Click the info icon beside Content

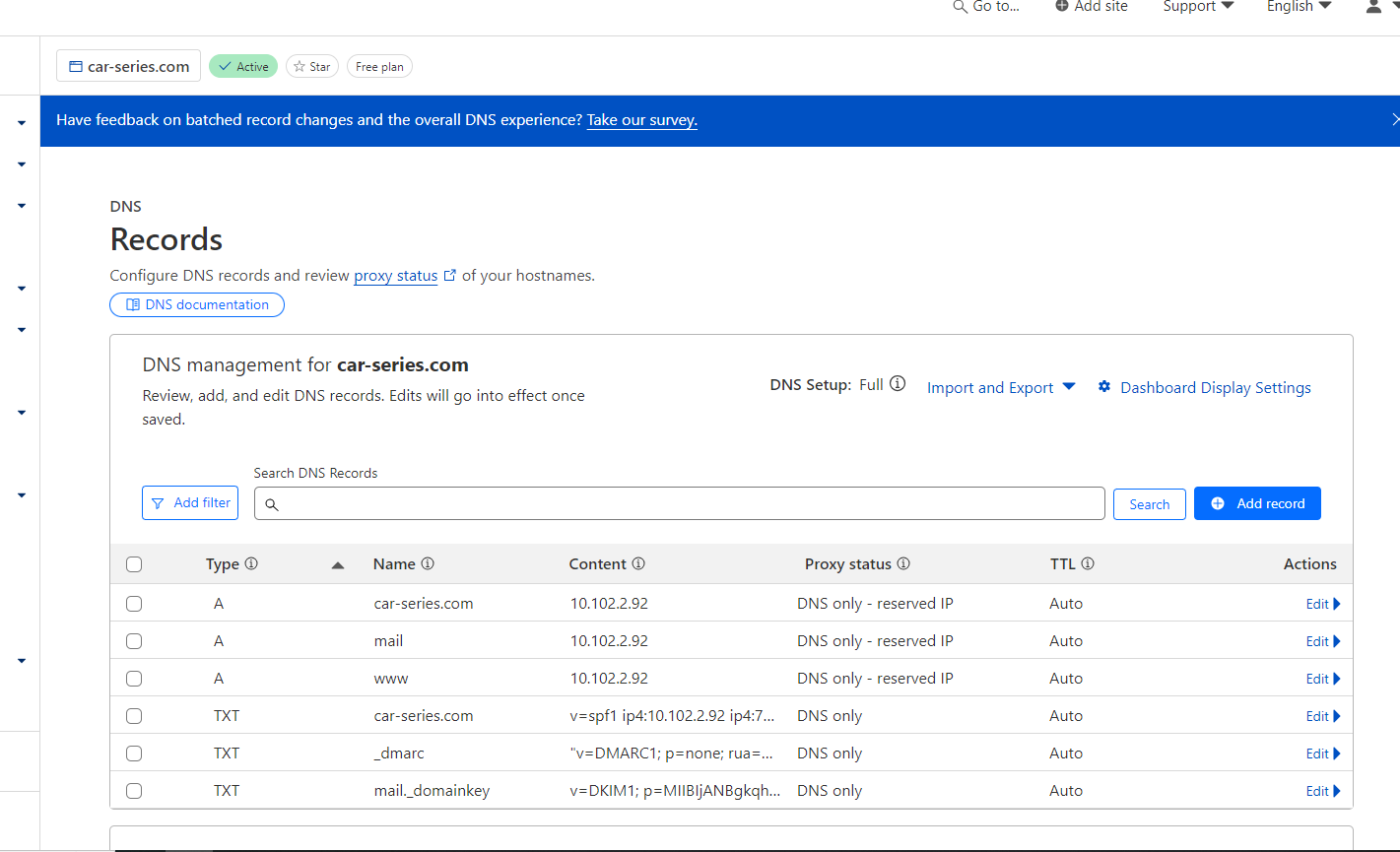638,564
